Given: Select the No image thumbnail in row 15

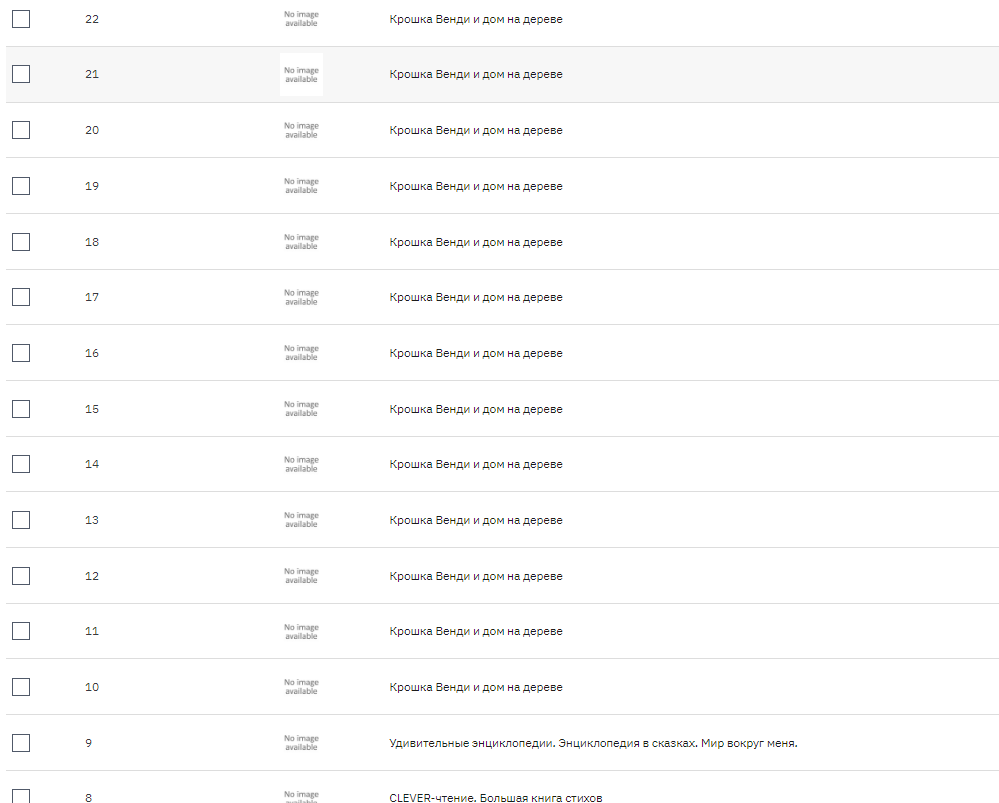Looking at the screenshot, I should [301, 409].
